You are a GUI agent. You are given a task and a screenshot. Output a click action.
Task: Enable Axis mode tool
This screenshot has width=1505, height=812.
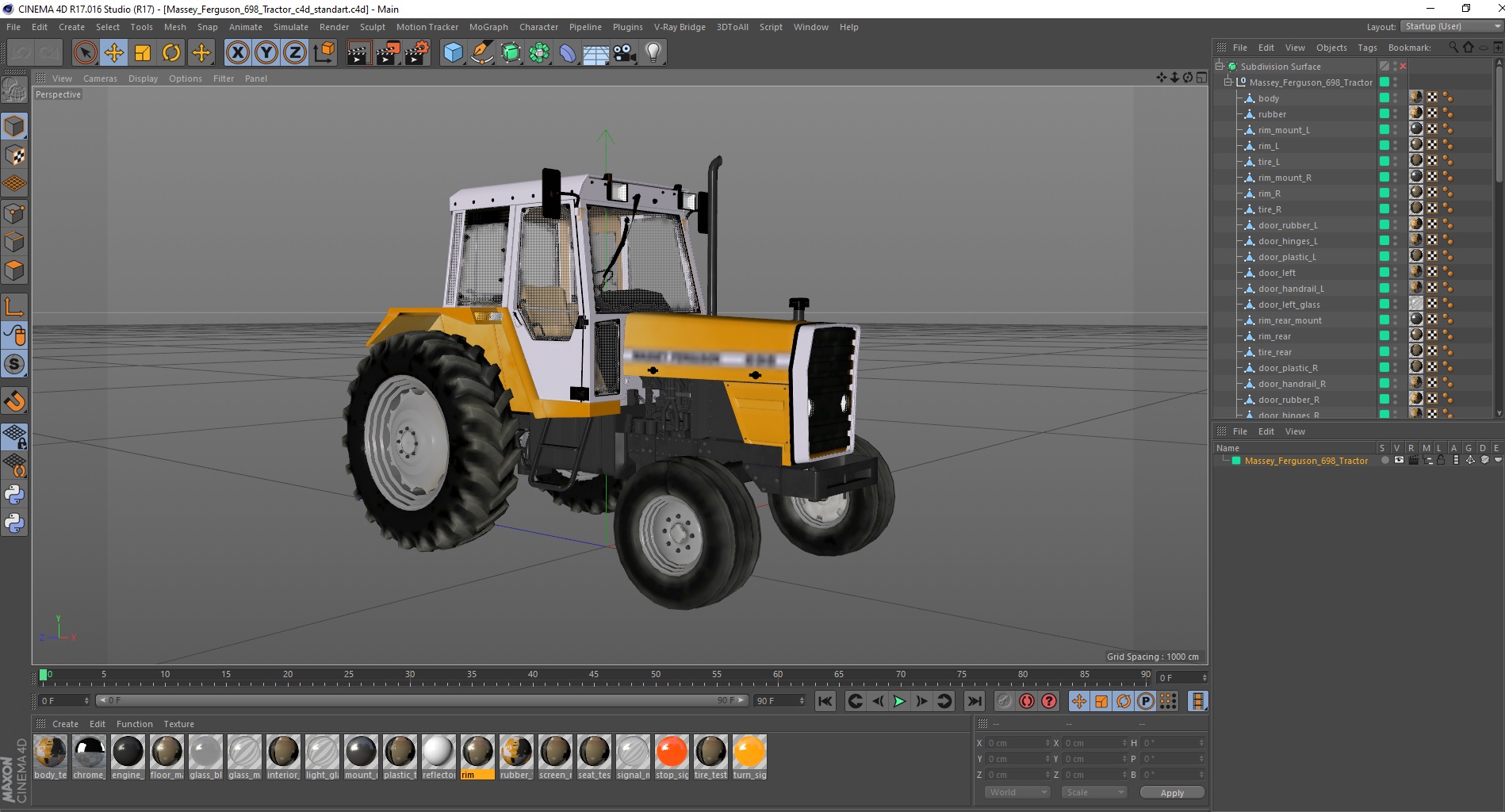14,306
